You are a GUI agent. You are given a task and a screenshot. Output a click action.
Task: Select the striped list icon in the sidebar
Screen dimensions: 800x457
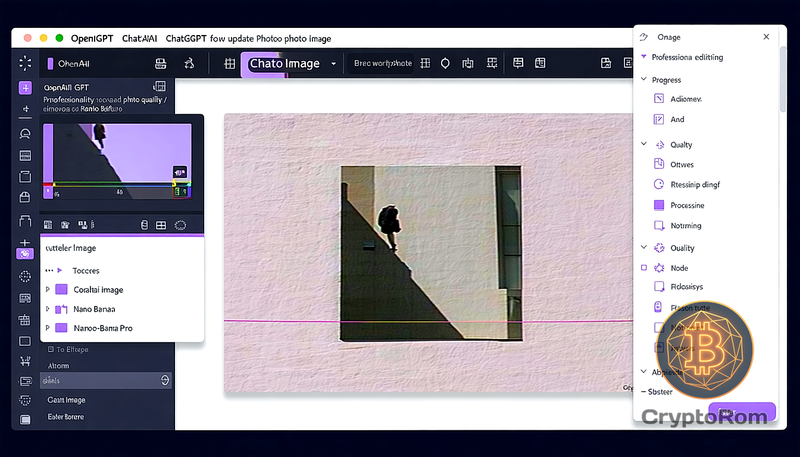click(x=25, y=156)
